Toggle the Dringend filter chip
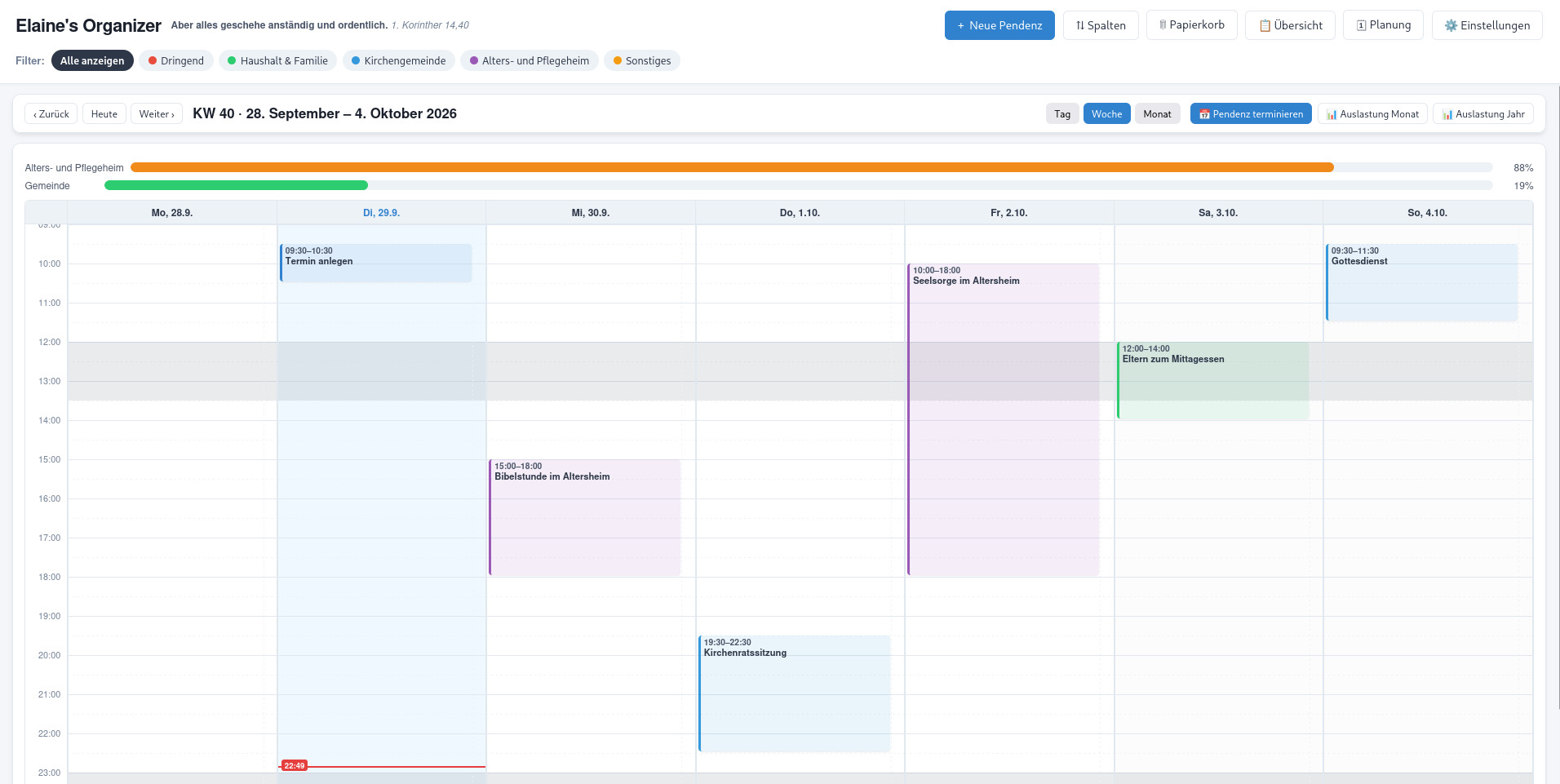The height and width of the screenshot is (784, 1560). pos(176,60)
